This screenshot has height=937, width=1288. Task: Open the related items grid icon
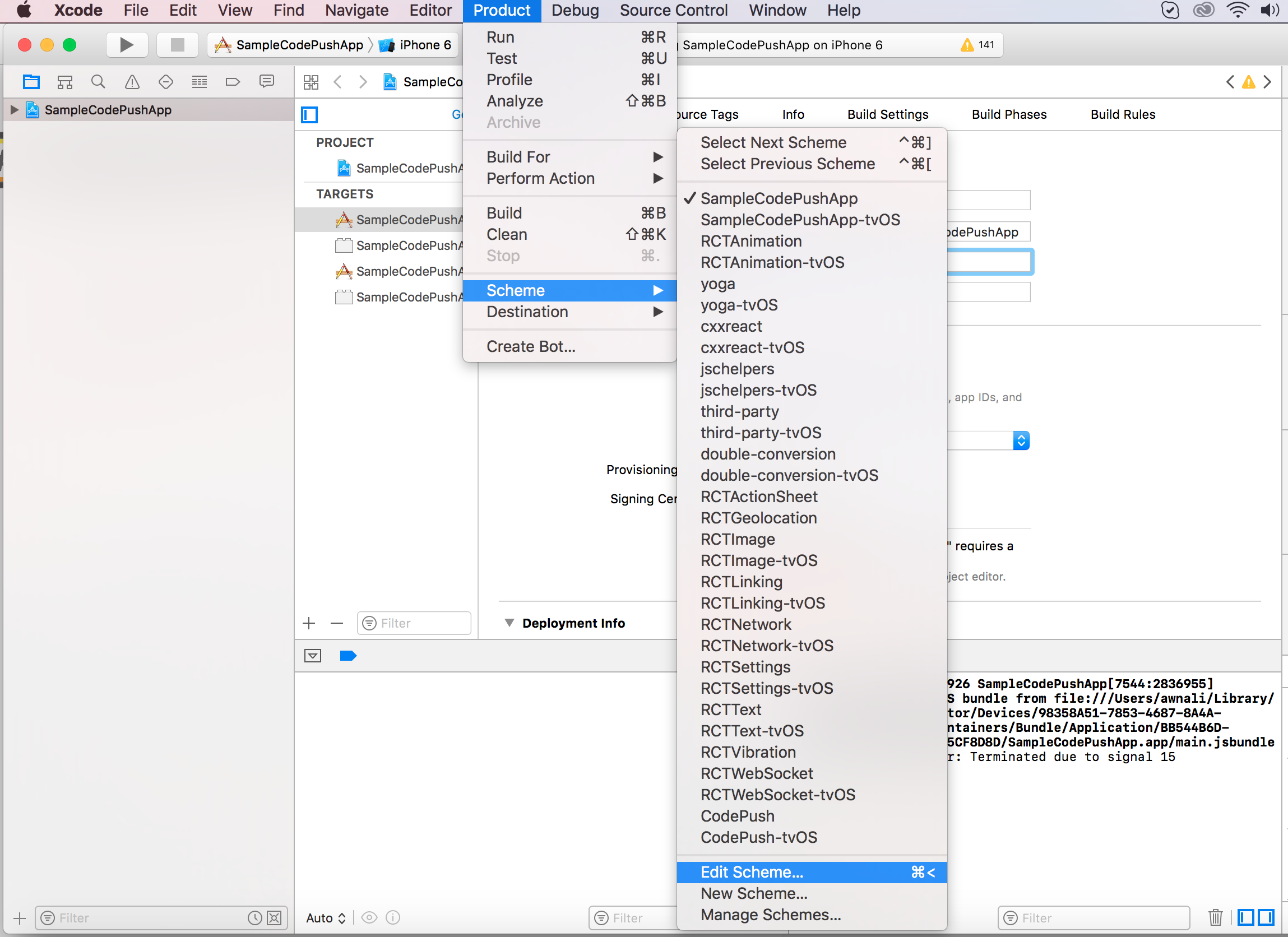pyautogui.click(x=311, y=82)
